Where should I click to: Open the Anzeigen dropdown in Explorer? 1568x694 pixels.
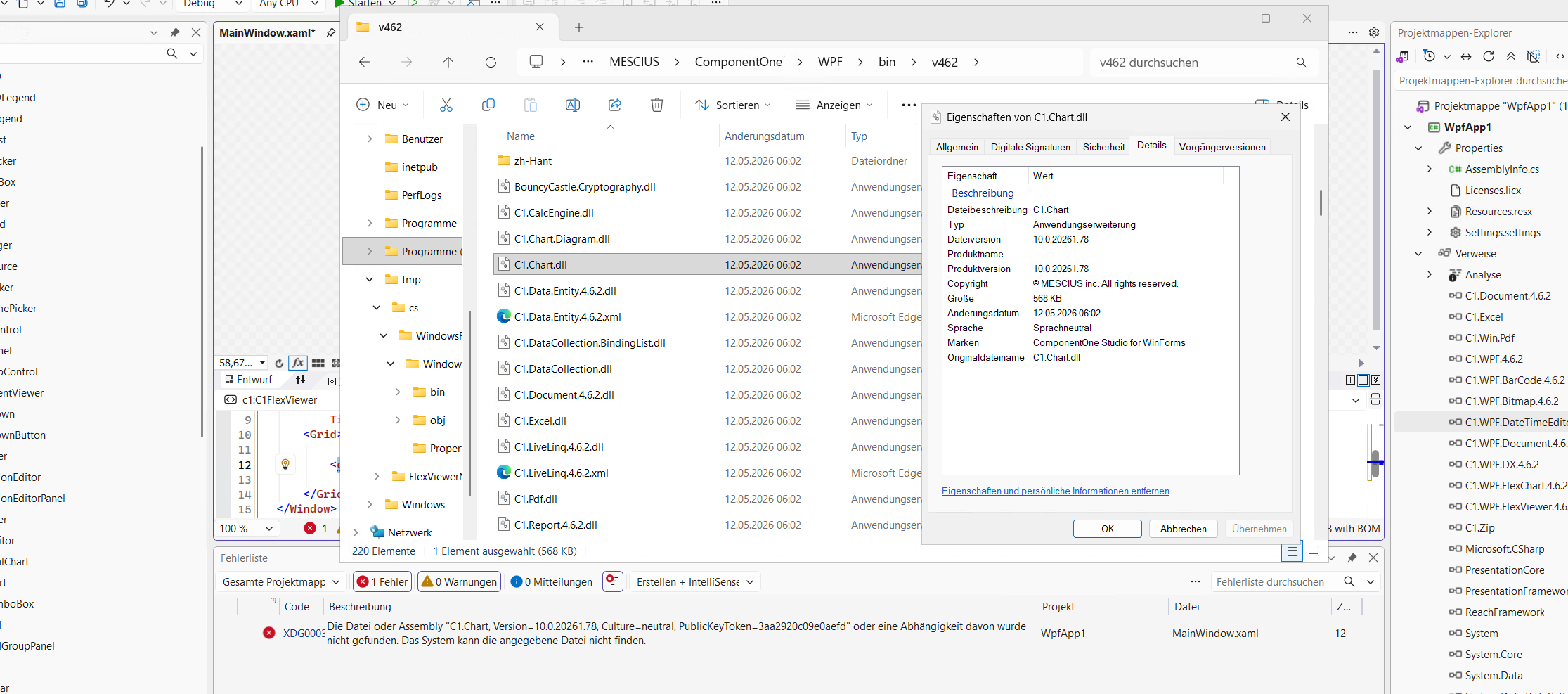(834, 105)
